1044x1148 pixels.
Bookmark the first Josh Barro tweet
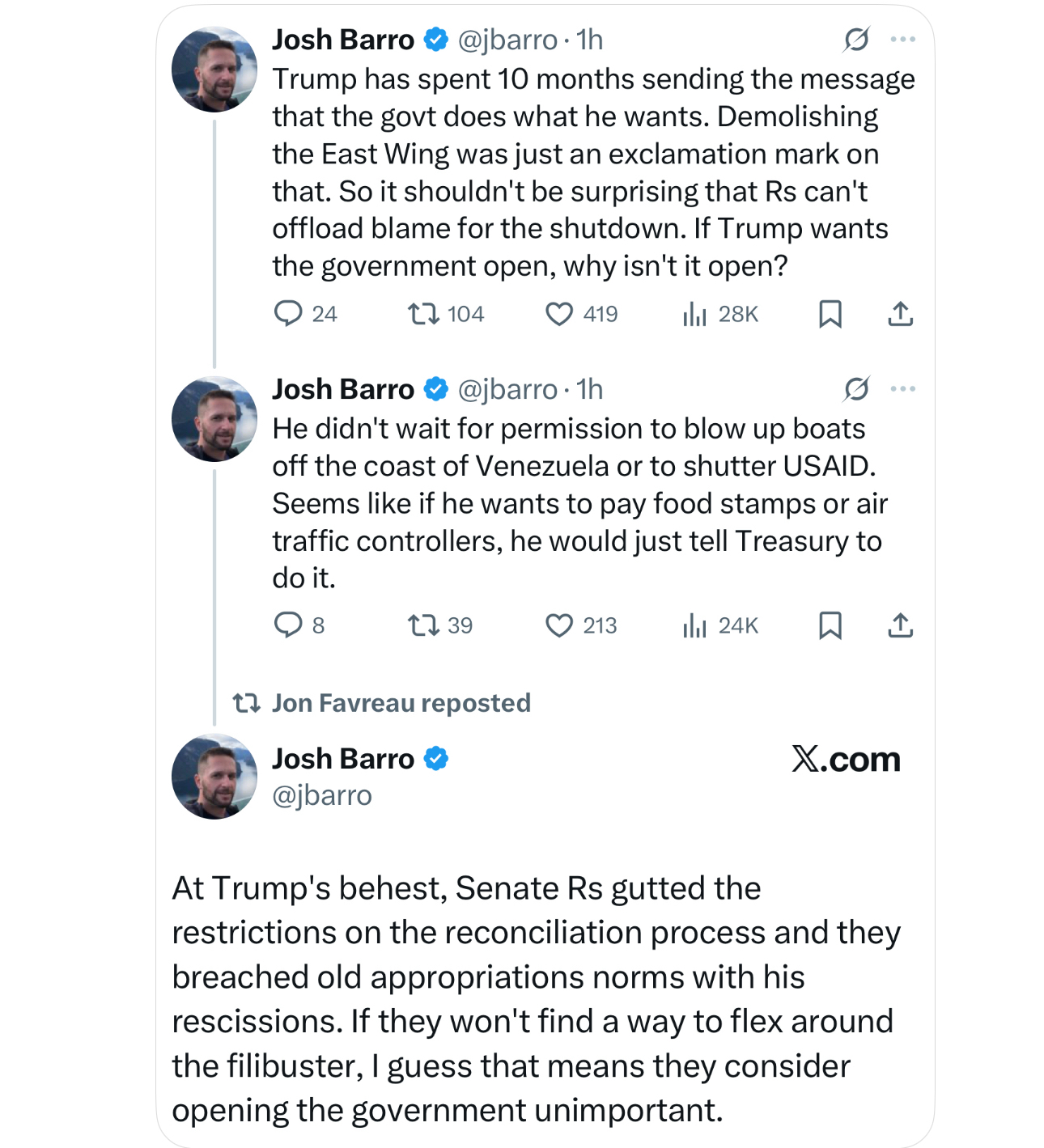(x=830, y=313)
